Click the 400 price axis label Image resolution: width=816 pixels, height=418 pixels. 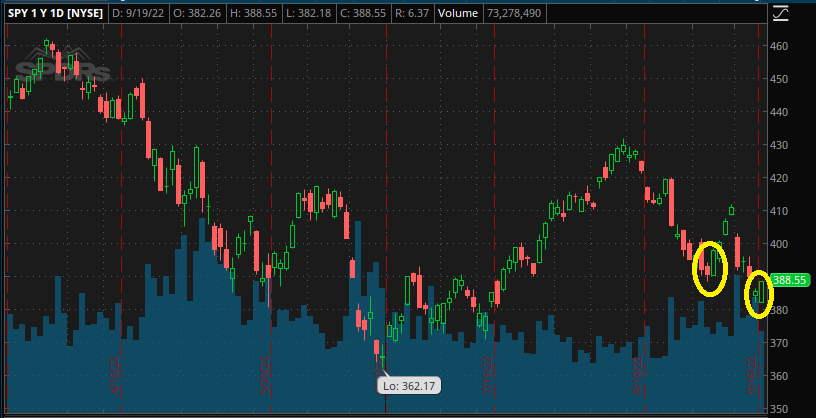pos(780,244)
